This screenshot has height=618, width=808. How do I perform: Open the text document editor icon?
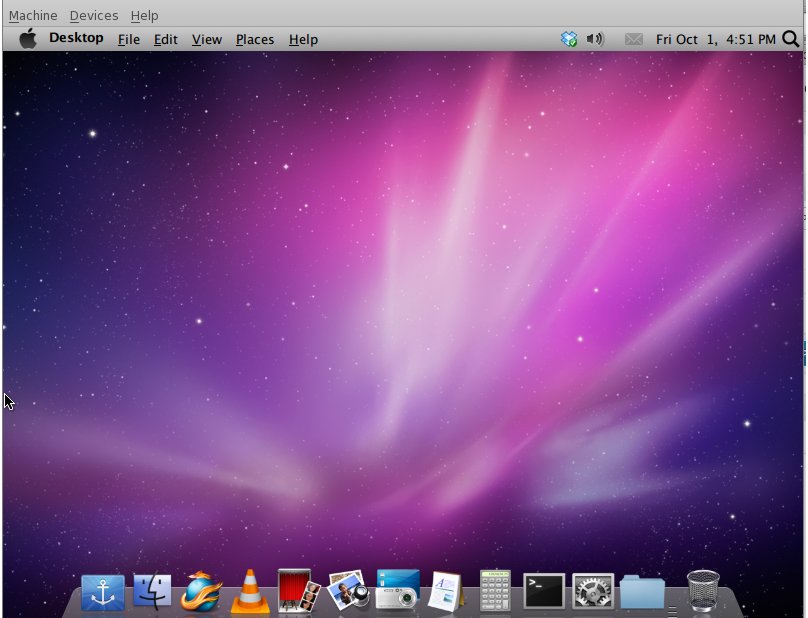[x=445, y=591]
